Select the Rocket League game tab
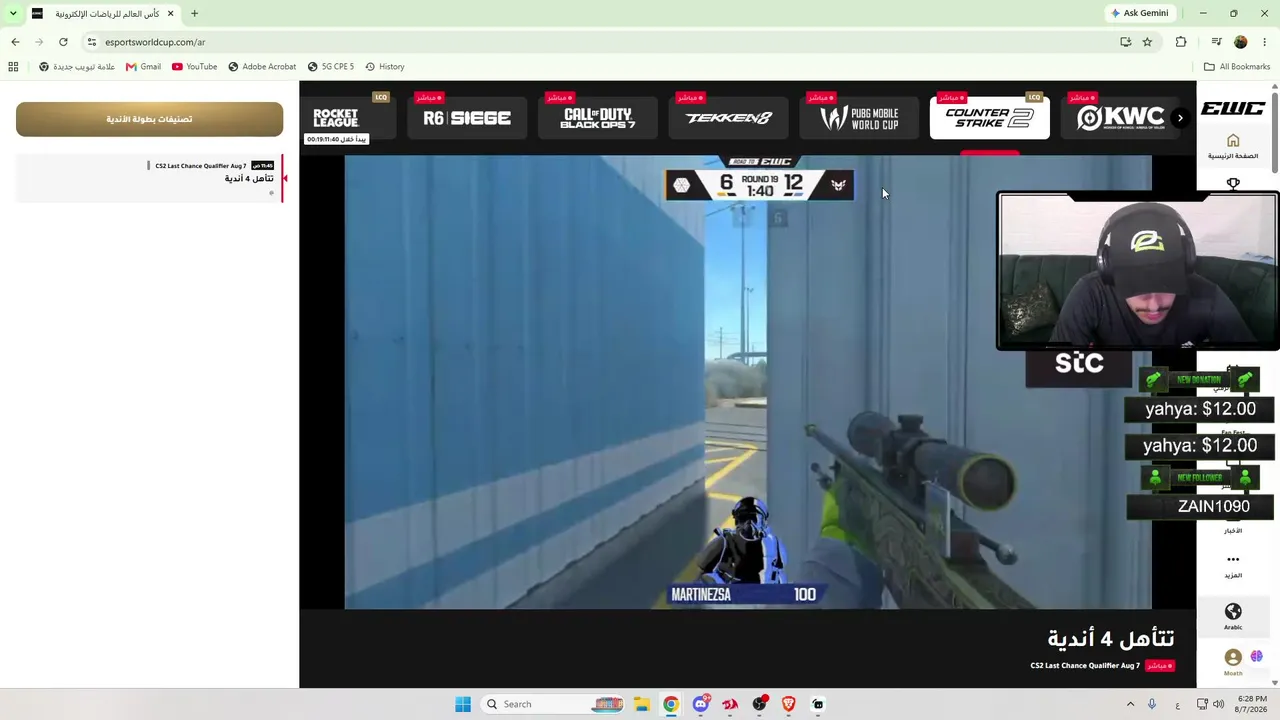The height and width of the screenshot is (720, 1280). [x=348, y=118]
